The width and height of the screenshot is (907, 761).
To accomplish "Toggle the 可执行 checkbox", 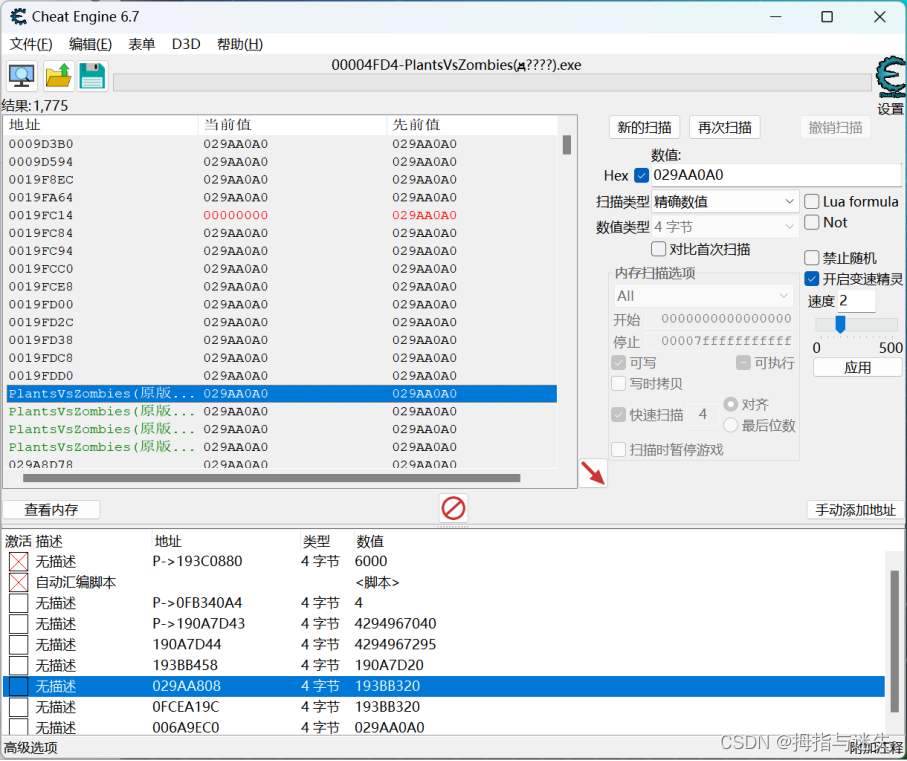I will click(743, 363).
